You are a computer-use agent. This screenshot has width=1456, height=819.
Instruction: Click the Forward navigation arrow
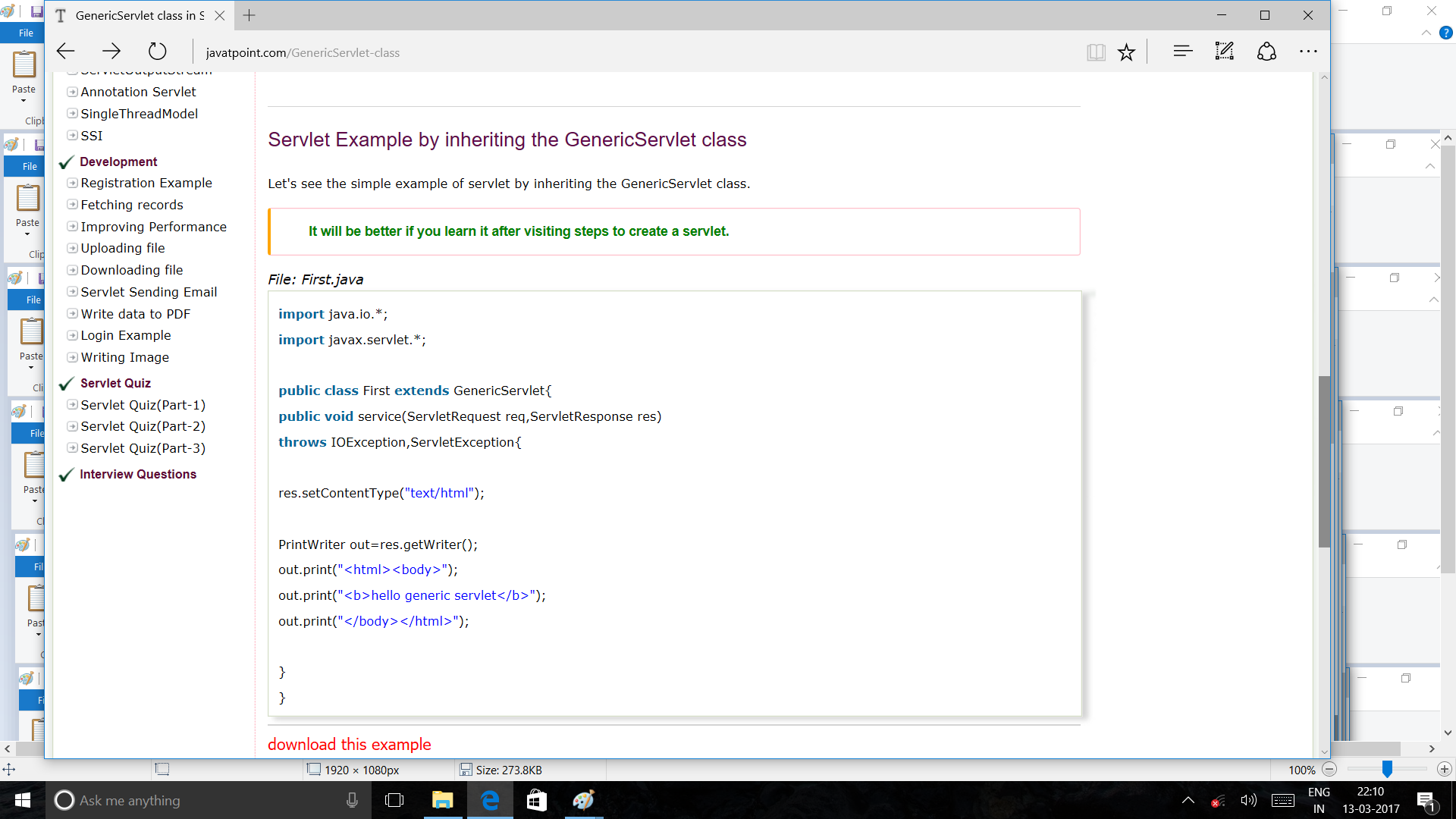point(111,52)
